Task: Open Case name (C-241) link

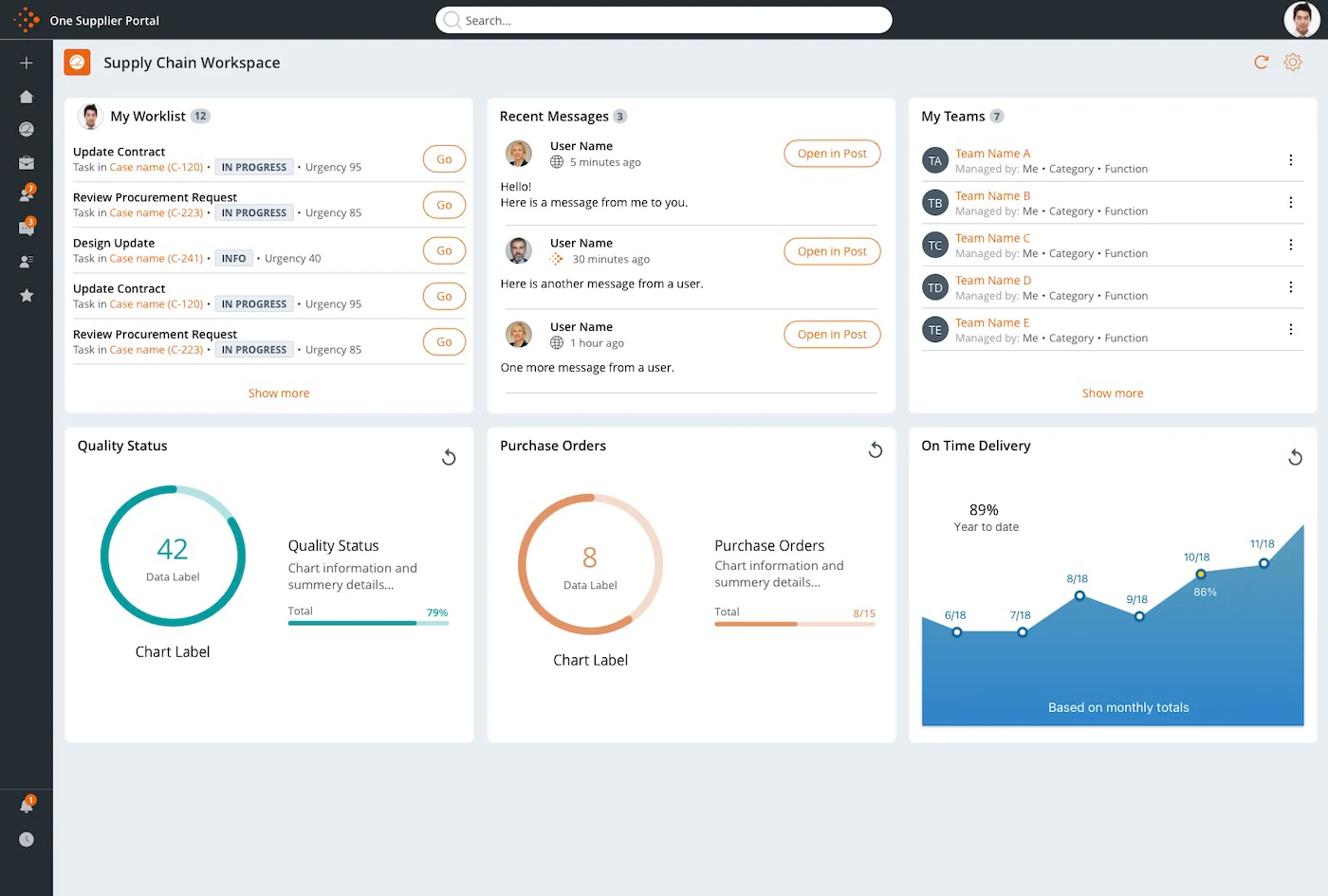Action: click(157, 258)
